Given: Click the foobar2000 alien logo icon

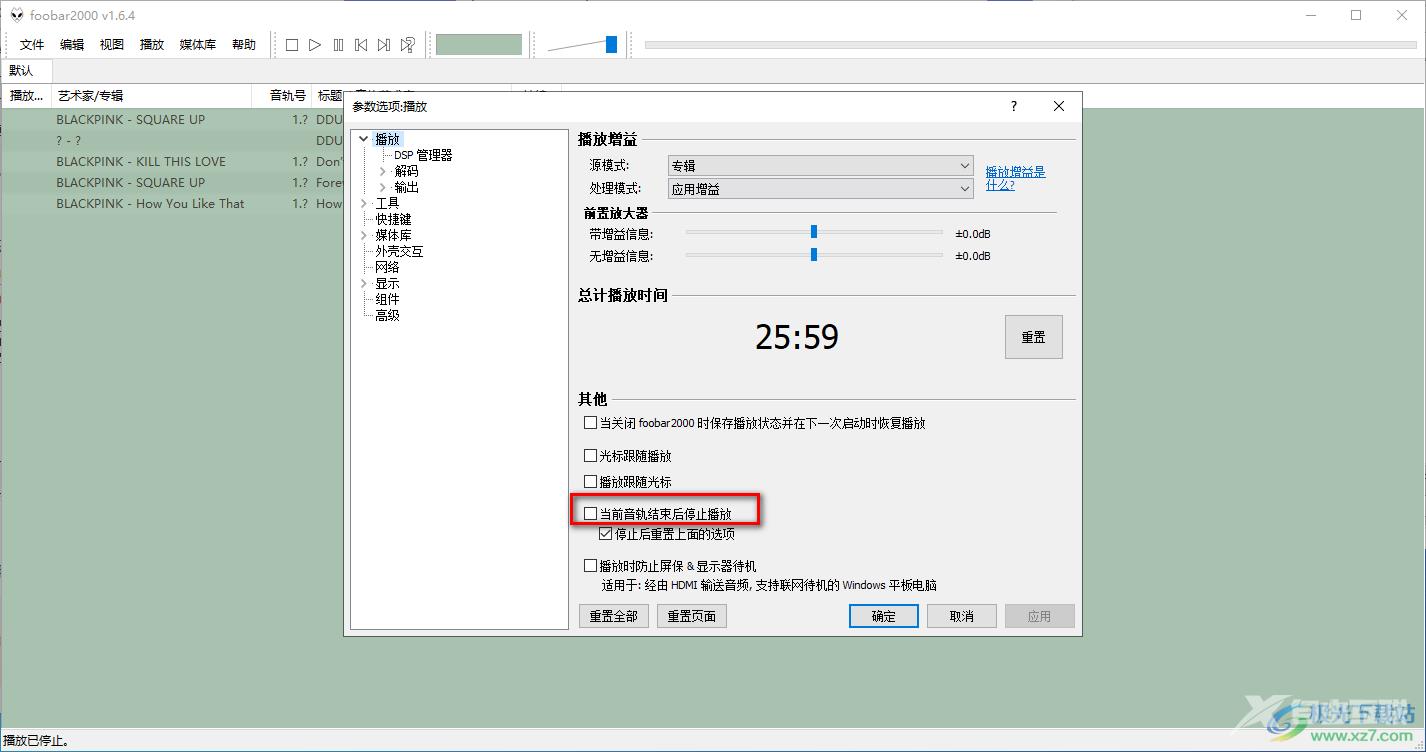Looking at the screenshot, I should [16, 16].
